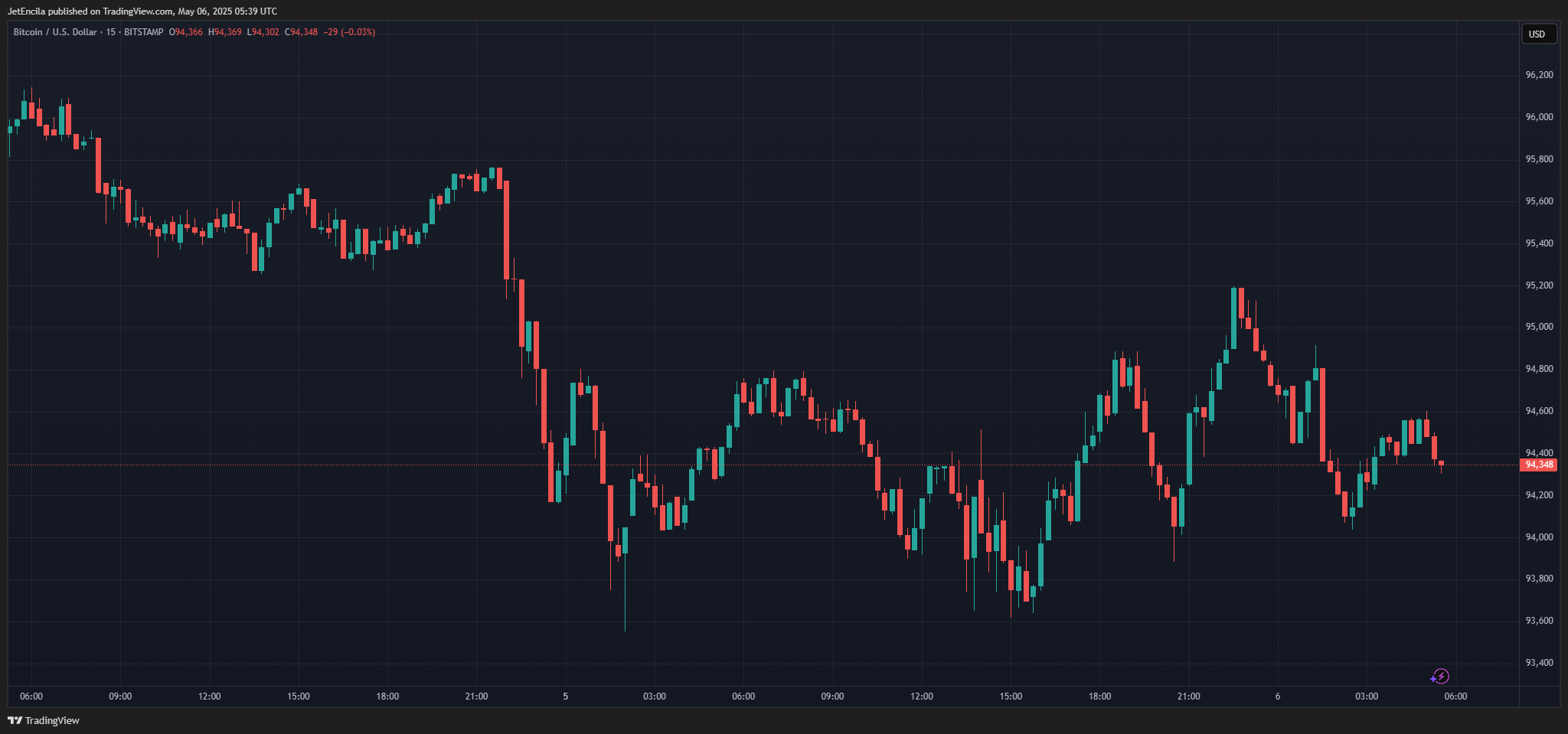
Task: Click the 95,000 price axis label
Action: pyautogui.click(x=1539, y=327)
